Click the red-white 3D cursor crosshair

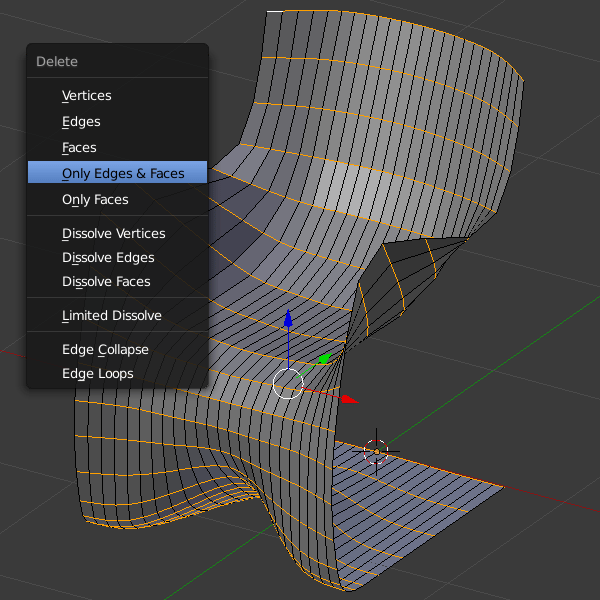pyautogui.click(x=376, y=450)
